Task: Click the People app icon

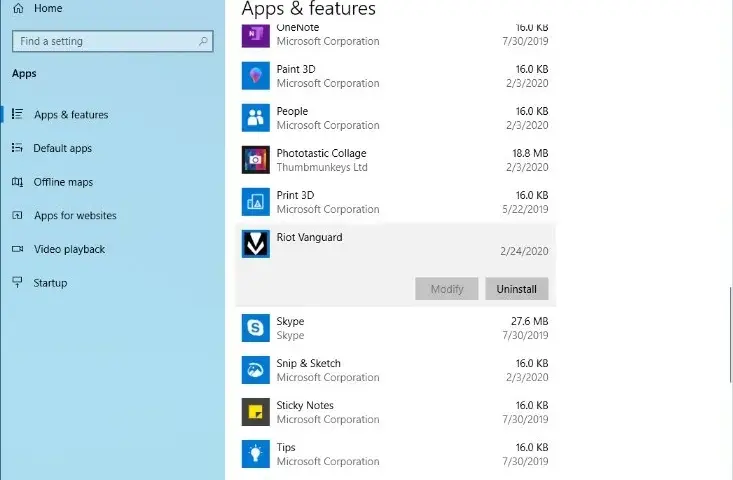Action: pyautogui.click(x=255, y=118)
